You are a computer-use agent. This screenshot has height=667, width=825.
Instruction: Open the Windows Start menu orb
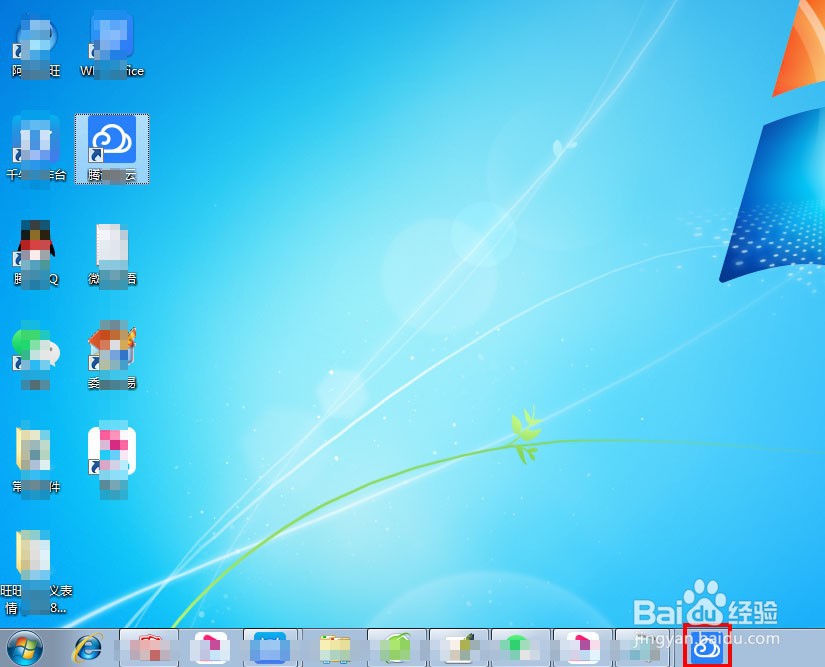tap(25, 648)
